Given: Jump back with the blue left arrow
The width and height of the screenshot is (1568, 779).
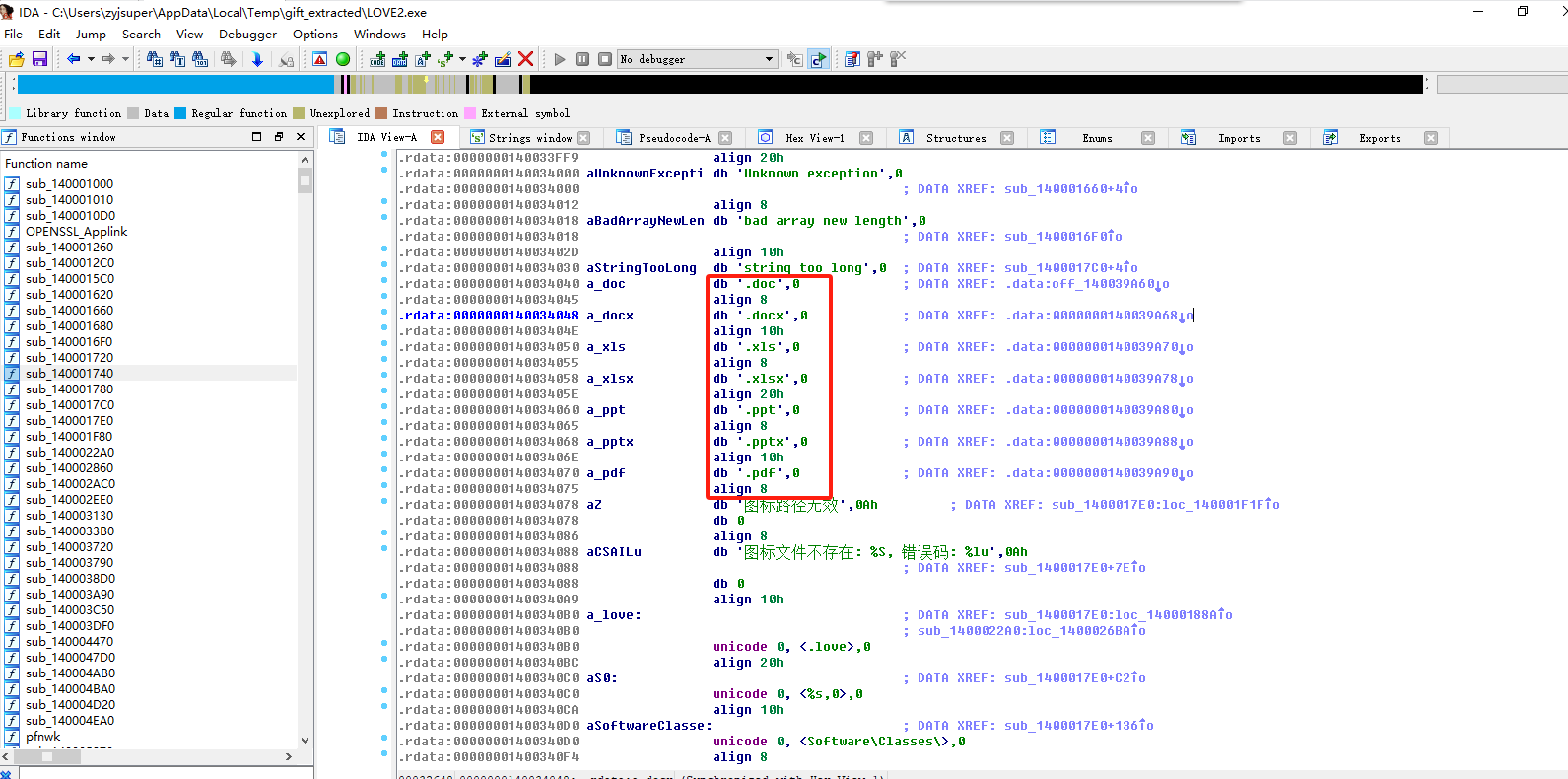Looking at the screenshot, I should point(74,59).
